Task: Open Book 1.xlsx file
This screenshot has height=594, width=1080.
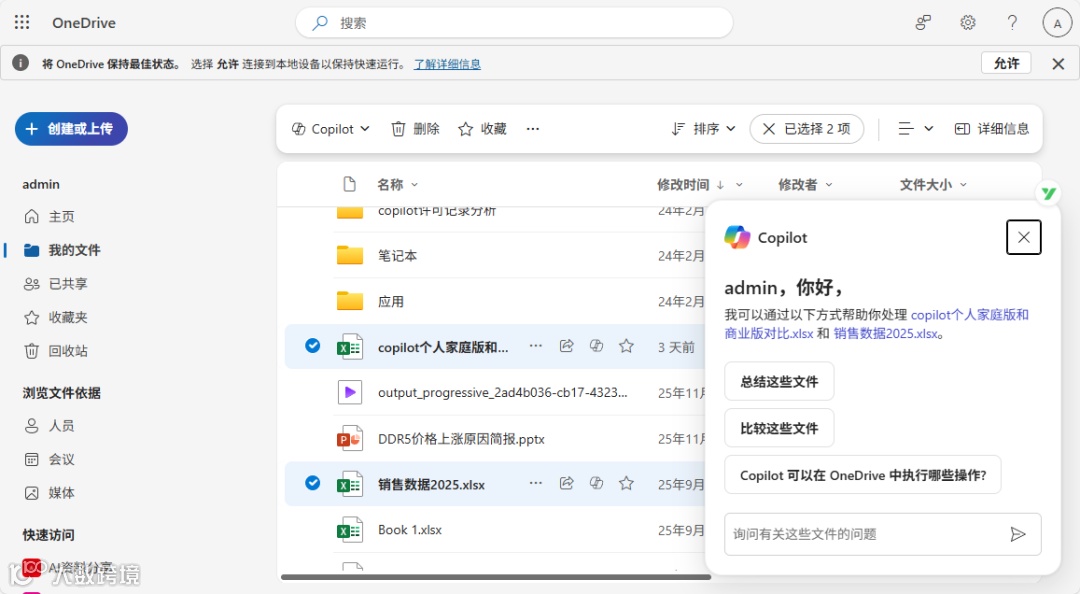Action: [x=410, y=530]
